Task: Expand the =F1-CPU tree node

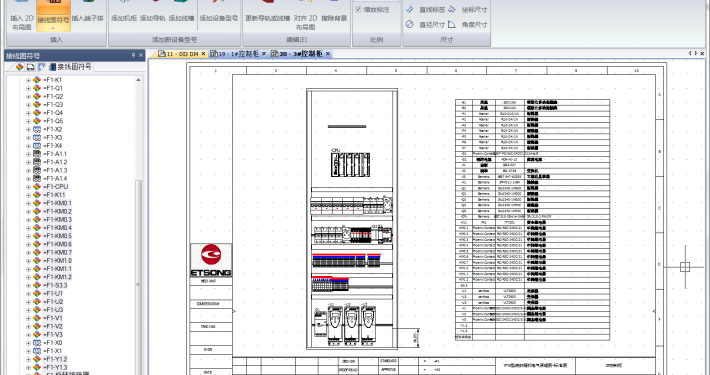Action: (x=29, y=187)
